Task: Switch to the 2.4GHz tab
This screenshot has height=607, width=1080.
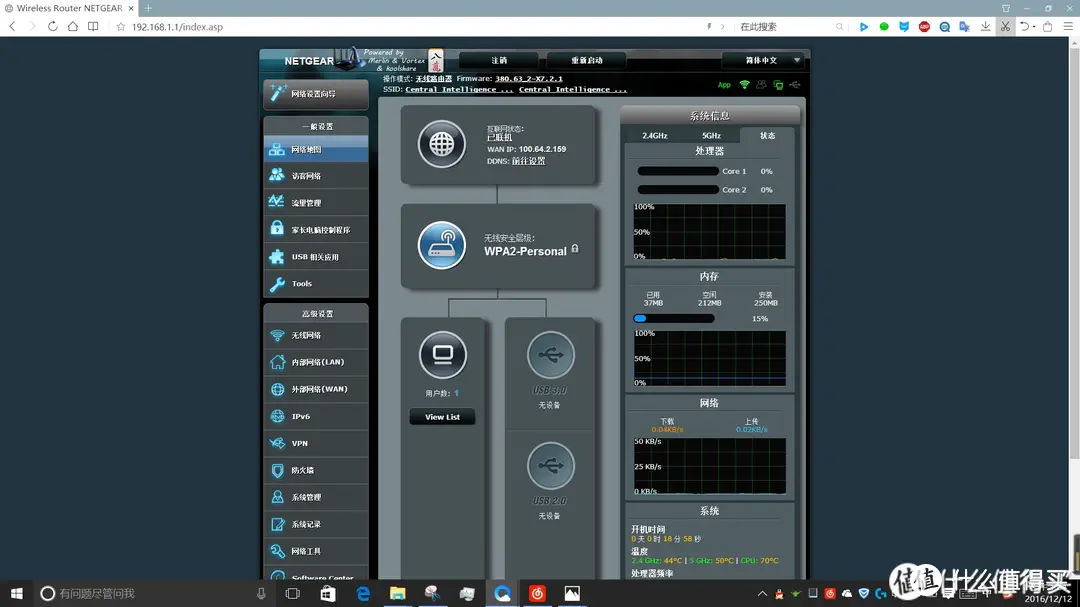Action: point(654,136)
